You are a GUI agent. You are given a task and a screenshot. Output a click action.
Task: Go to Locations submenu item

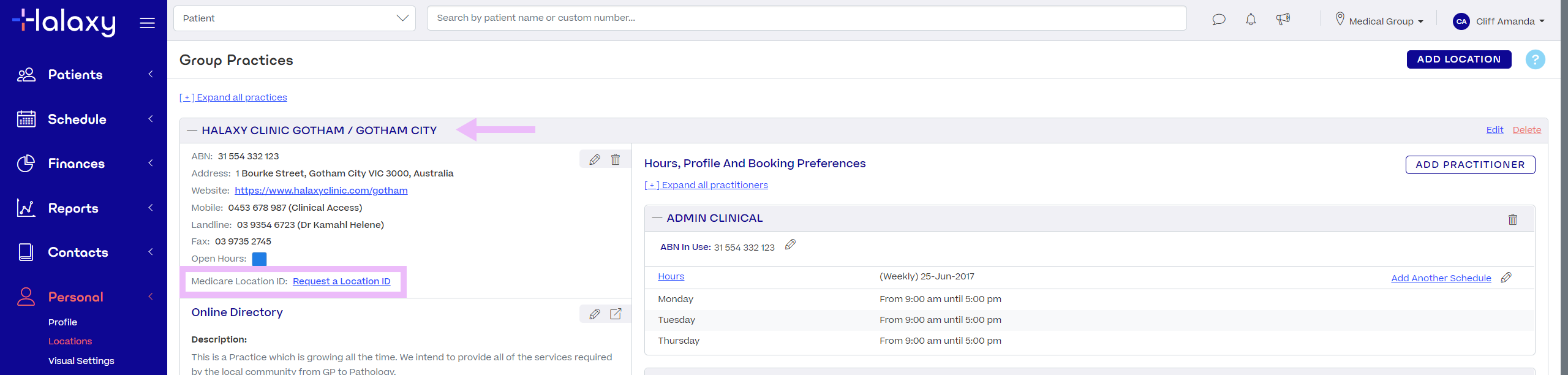point(70,341)
